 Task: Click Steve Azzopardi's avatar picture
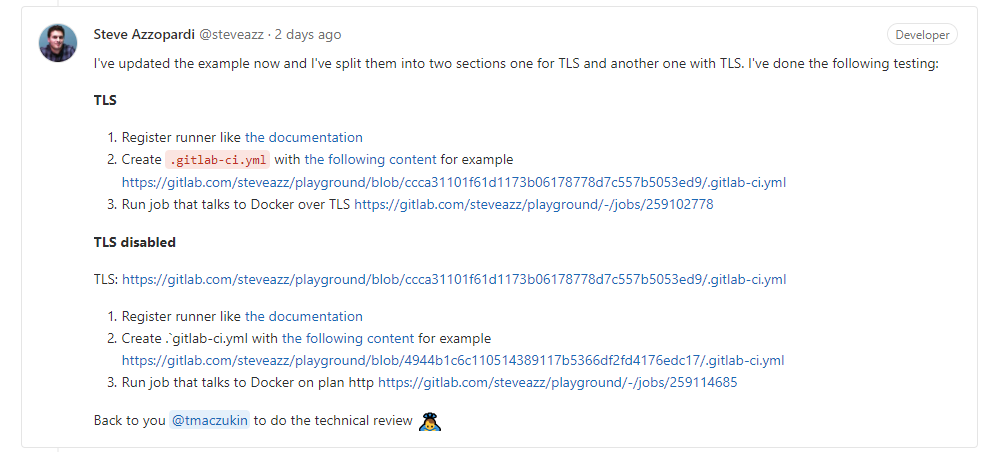pyautogui.click(x=57, y=43)
